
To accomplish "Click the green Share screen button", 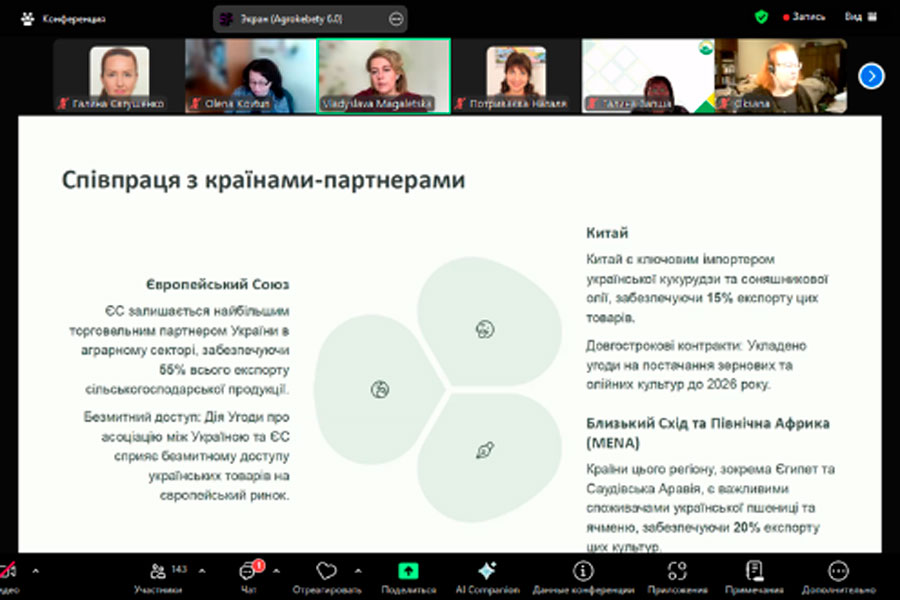I will [409, 578].
